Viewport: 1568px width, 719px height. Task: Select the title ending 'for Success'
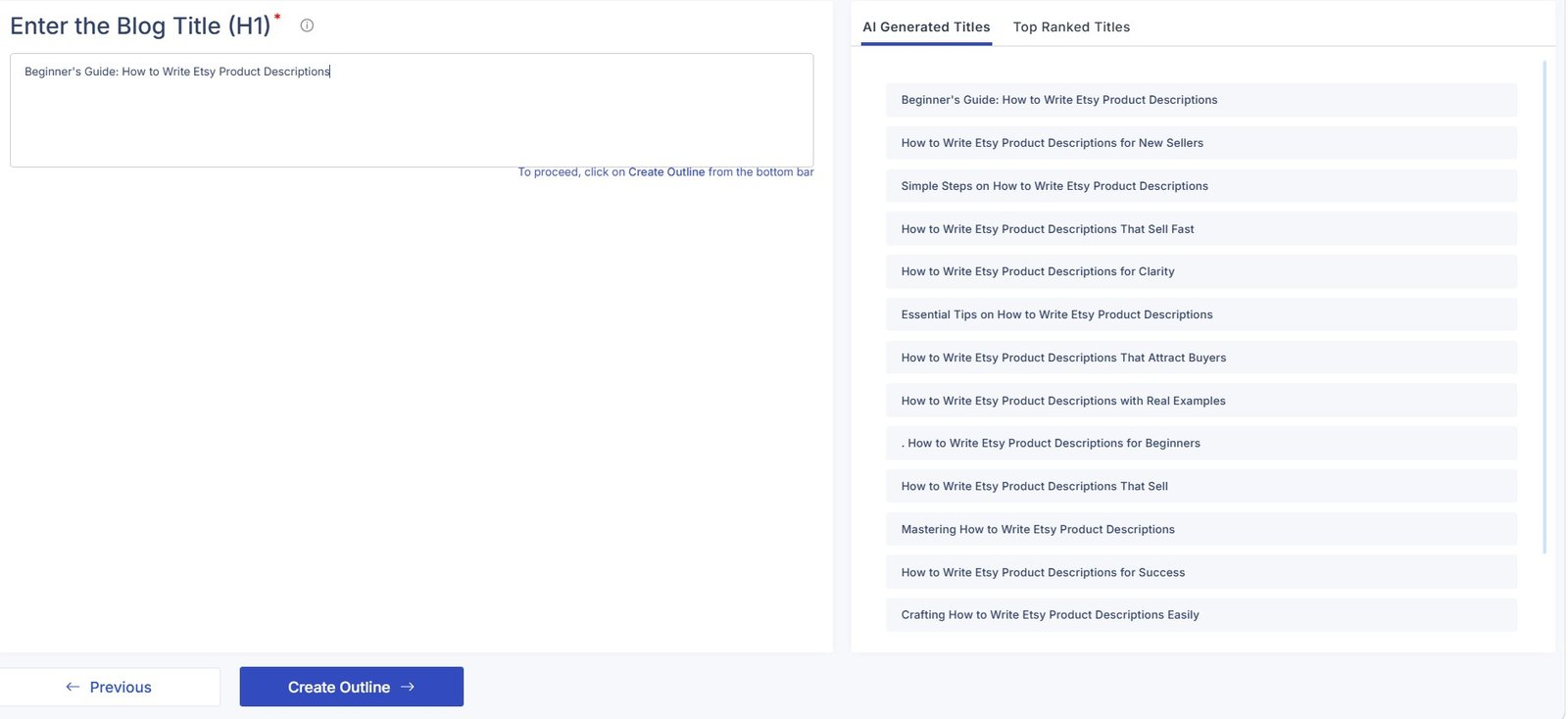pos(1201,572)
